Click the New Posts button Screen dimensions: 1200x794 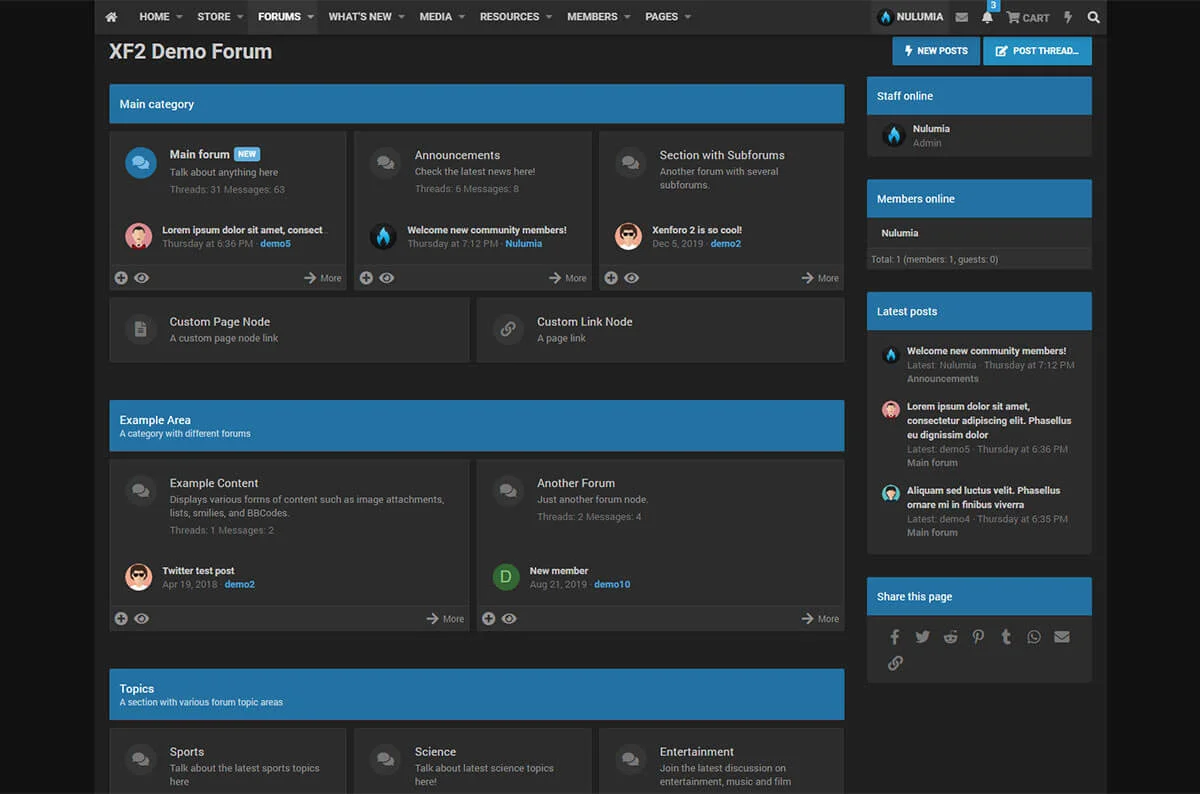pos(935,51)
